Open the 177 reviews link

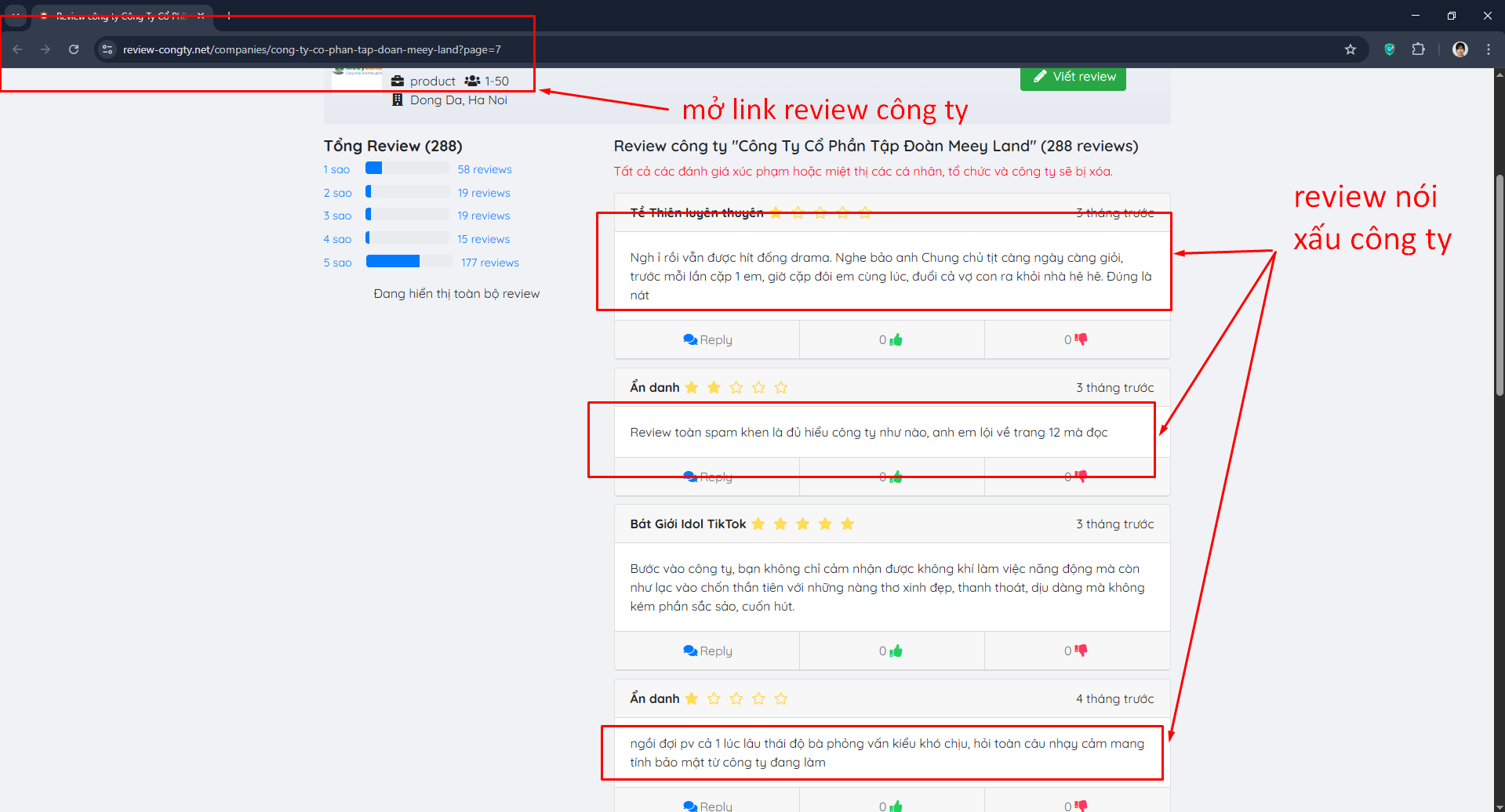click(x=490, y=263)
